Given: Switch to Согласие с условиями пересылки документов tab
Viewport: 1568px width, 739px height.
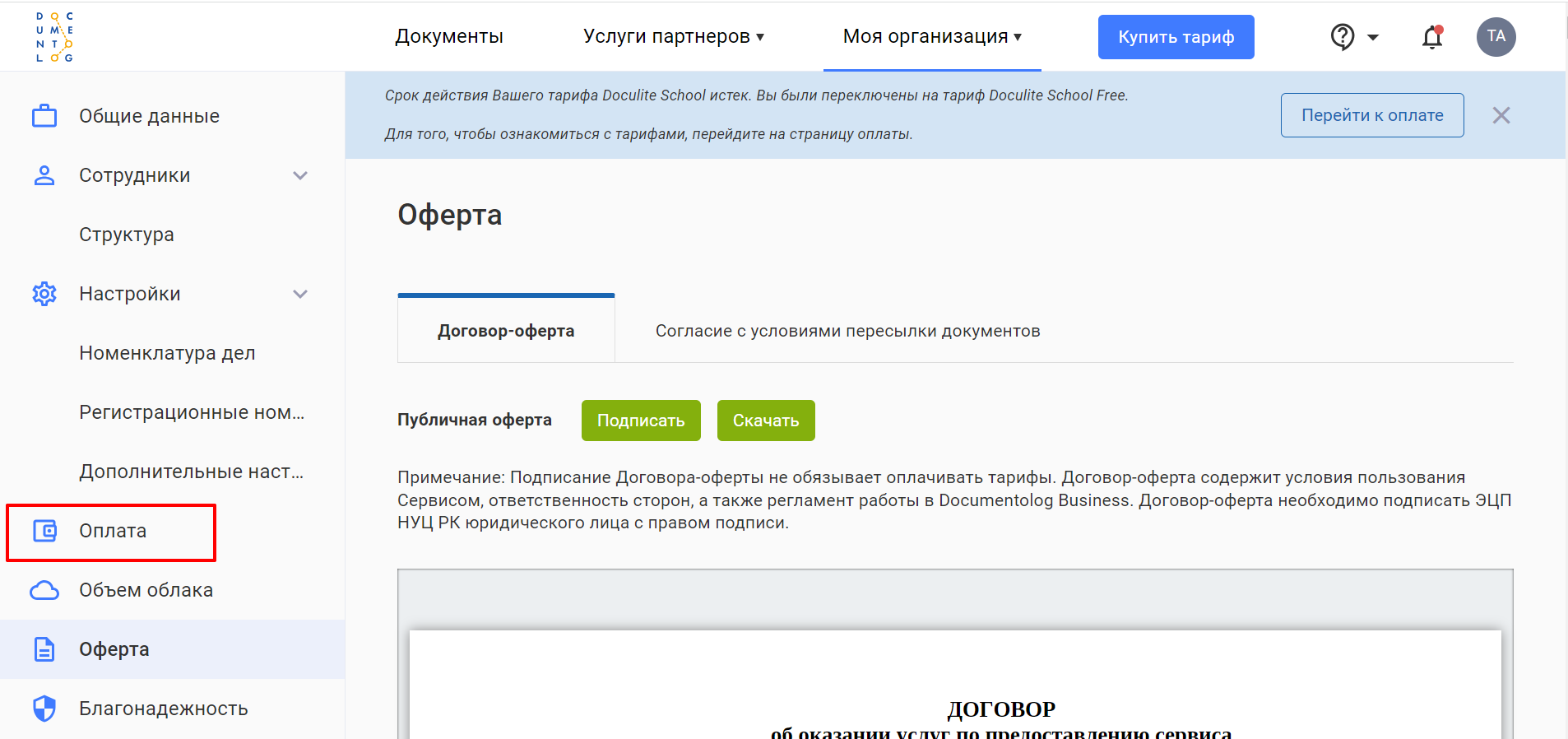Looking at the screenshot, I should coord(847,331).
